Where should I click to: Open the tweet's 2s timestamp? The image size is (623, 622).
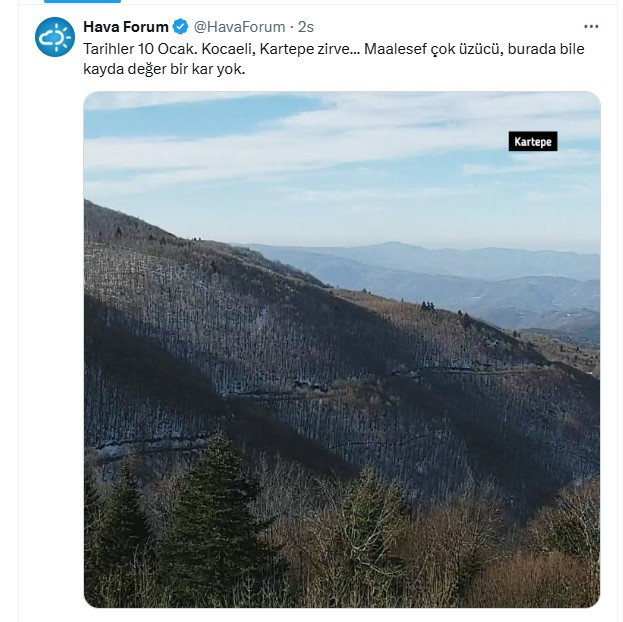306,26
